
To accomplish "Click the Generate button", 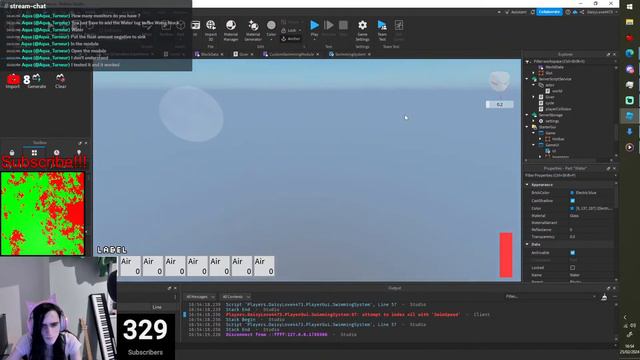I will (37, 81).
